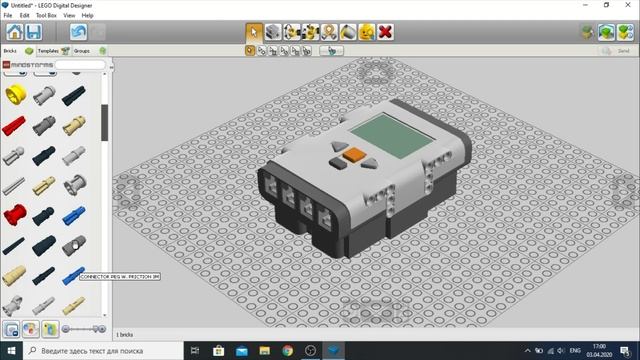Open Google Chrome from the taskbar
Viewport: 640px width, 360px height.
point(287,351)
